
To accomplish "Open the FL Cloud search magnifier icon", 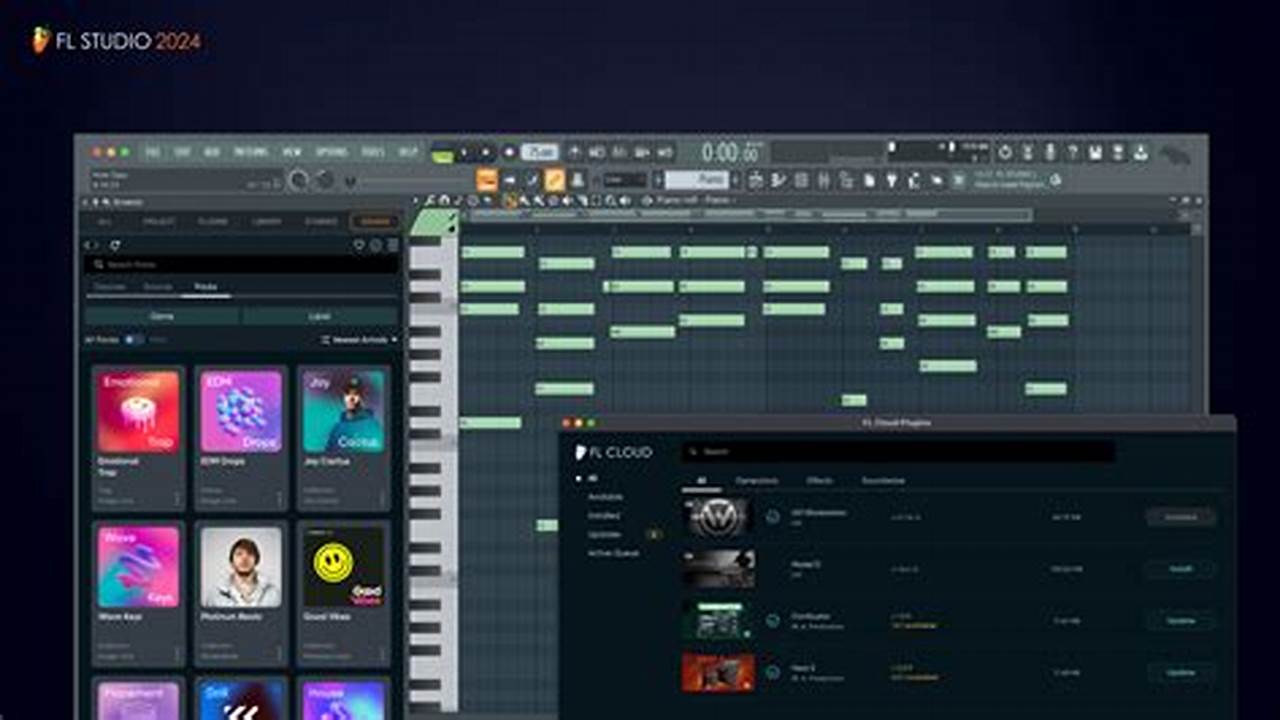I will coord(694,452).
